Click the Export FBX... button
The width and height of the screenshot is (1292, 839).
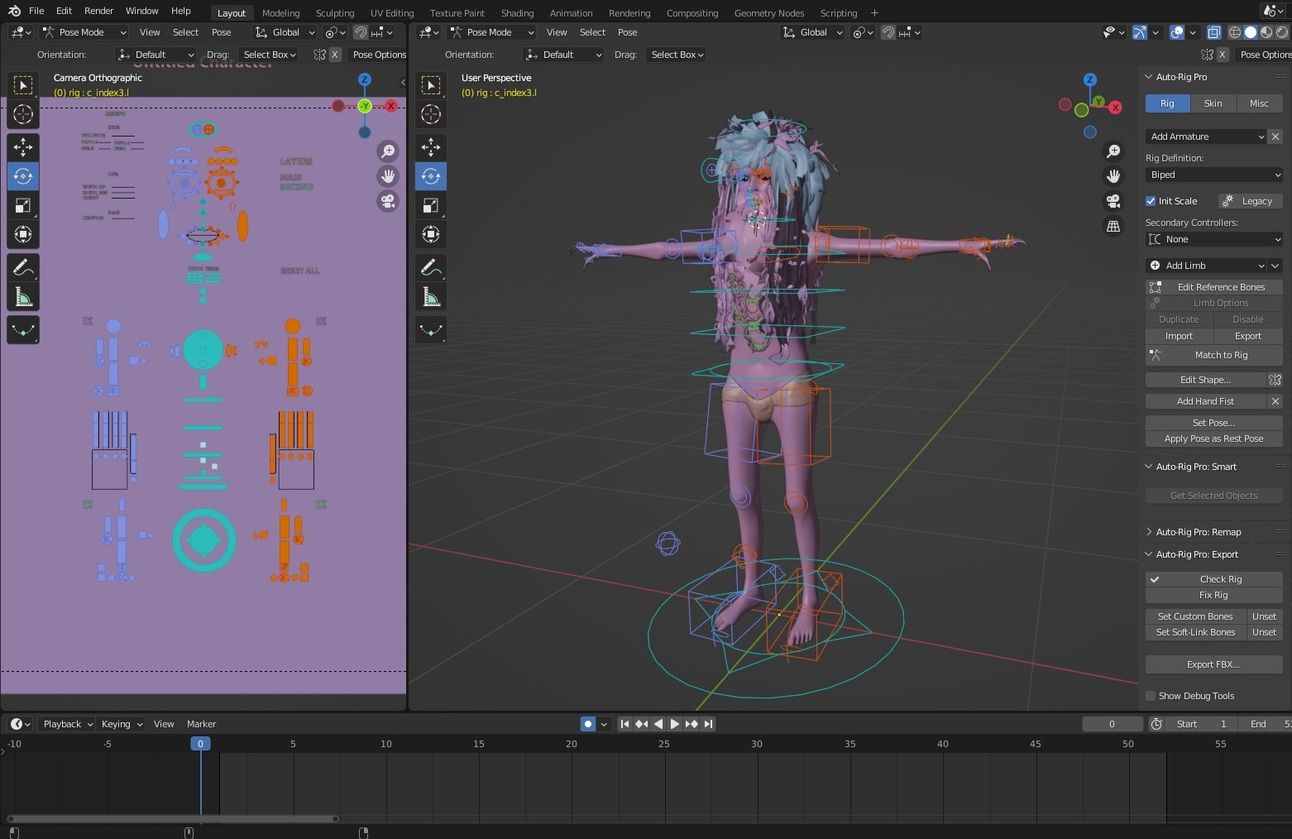1213,664
